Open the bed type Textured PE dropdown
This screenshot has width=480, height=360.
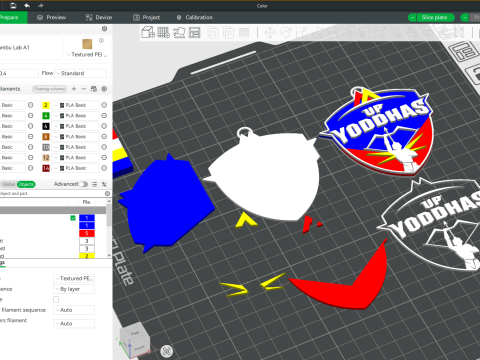(74, 278)
